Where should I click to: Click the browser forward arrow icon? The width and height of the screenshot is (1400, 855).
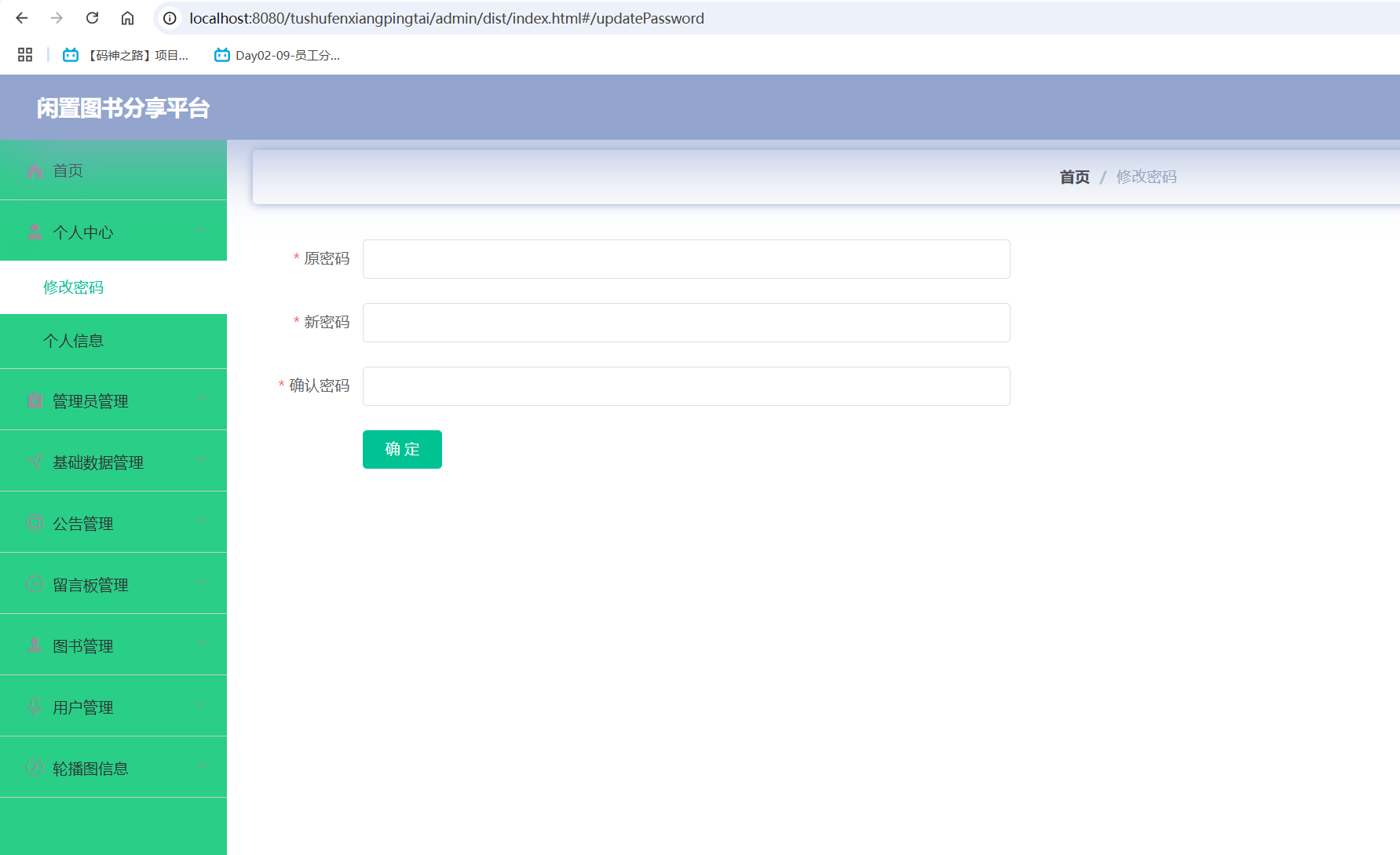(57, 18)
